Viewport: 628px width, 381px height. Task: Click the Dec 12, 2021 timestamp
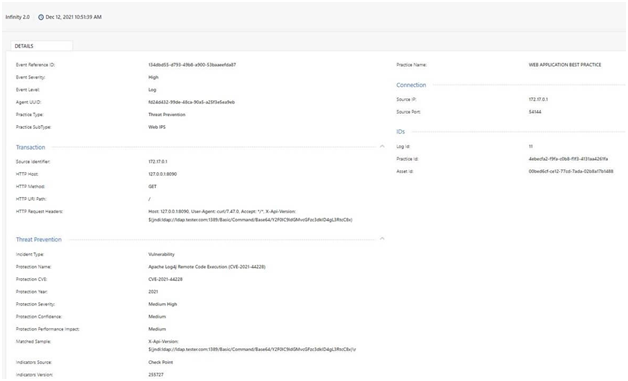tap(73, 17)
